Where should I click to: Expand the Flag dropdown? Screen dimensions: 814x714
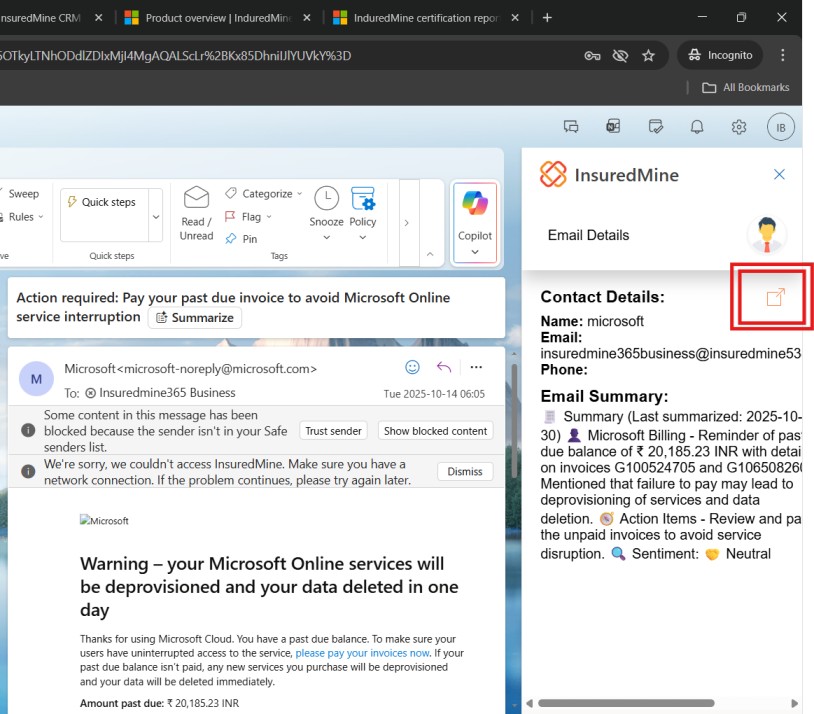click(269, 217)
